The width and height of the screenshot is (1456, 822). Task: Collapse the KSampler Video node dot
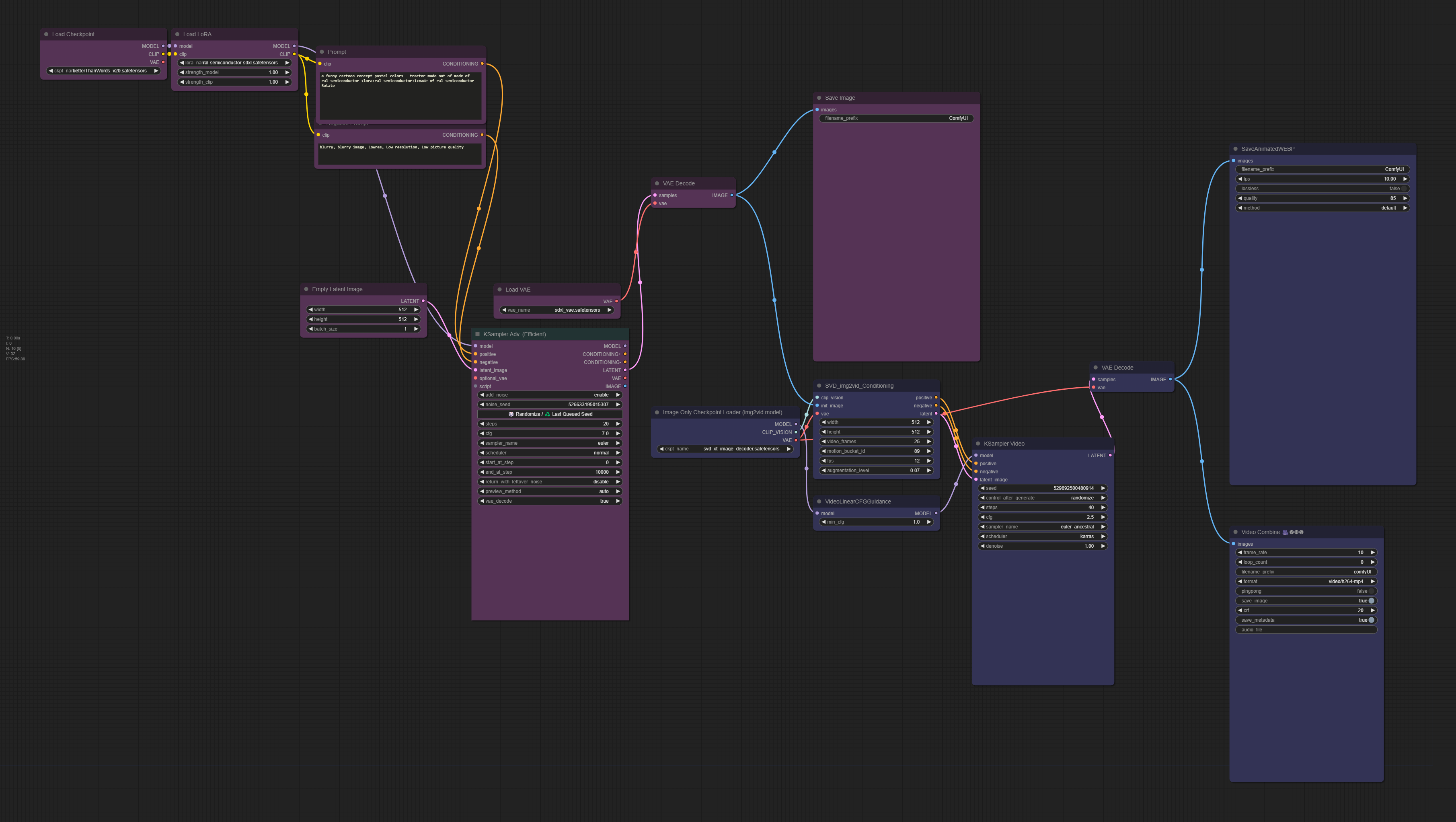[978, 444]
